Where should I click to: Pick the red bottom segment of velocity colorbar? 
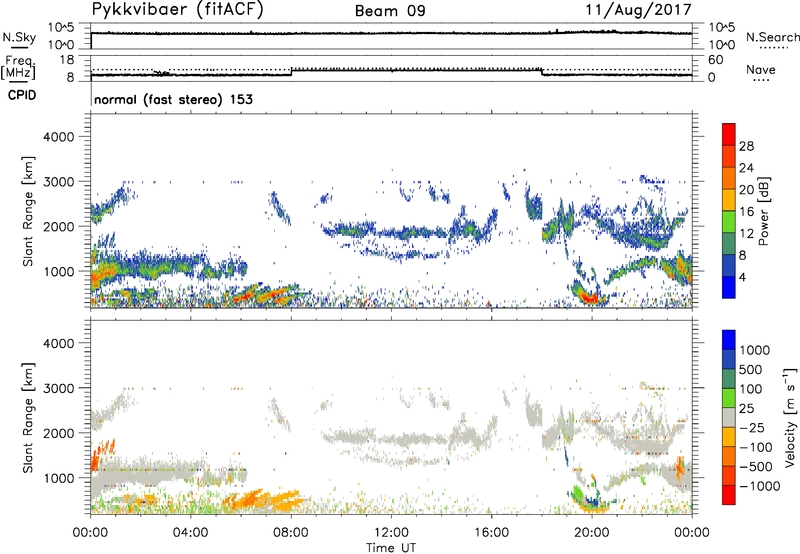pos(729,495)
